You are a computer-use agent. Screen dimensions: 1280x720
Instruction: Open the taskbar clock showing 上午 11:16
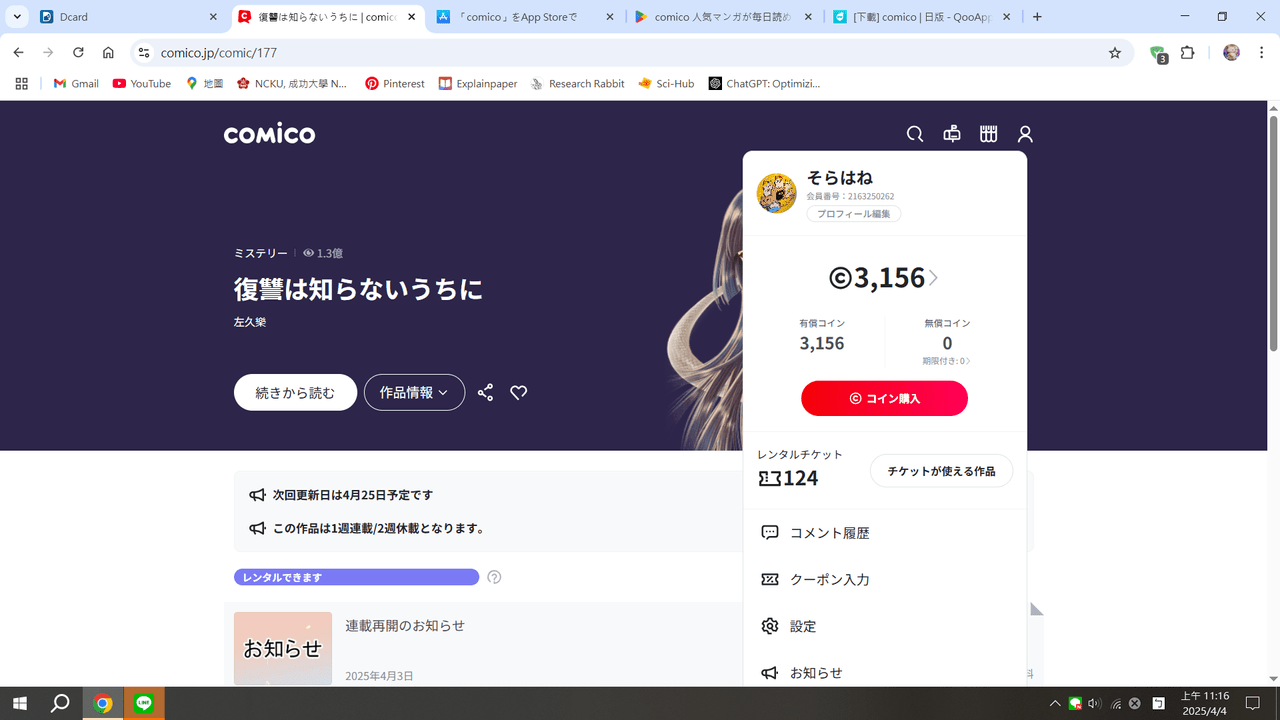point(1204,703)
